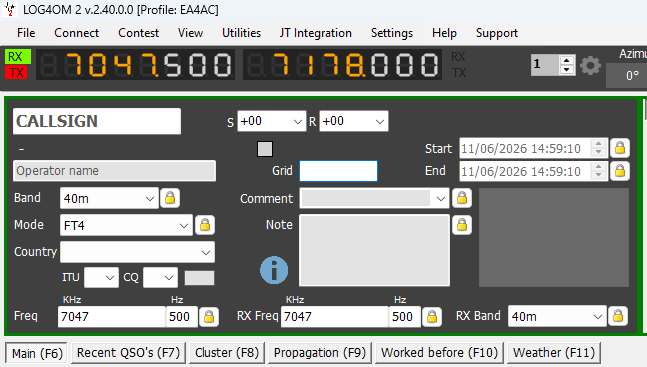Image resolution: width=647 pixels, height=367 pixels.
Task: Tick the checkbox above the Grid field
Action: [x=265, y=149]
